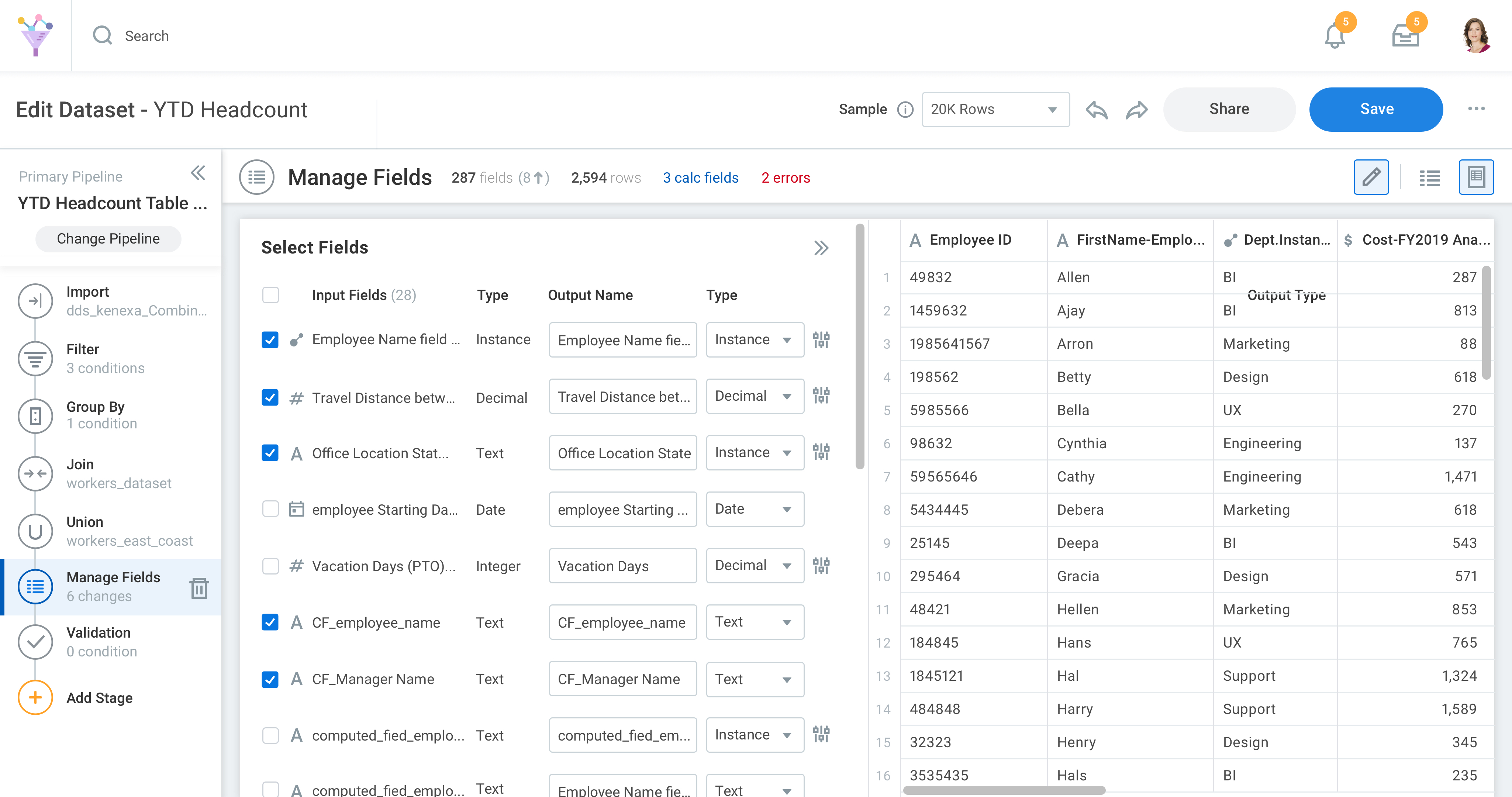Collapse the pipeline sidebar with double chevron
Screen dimensions: 1512x797
point(198,173)
